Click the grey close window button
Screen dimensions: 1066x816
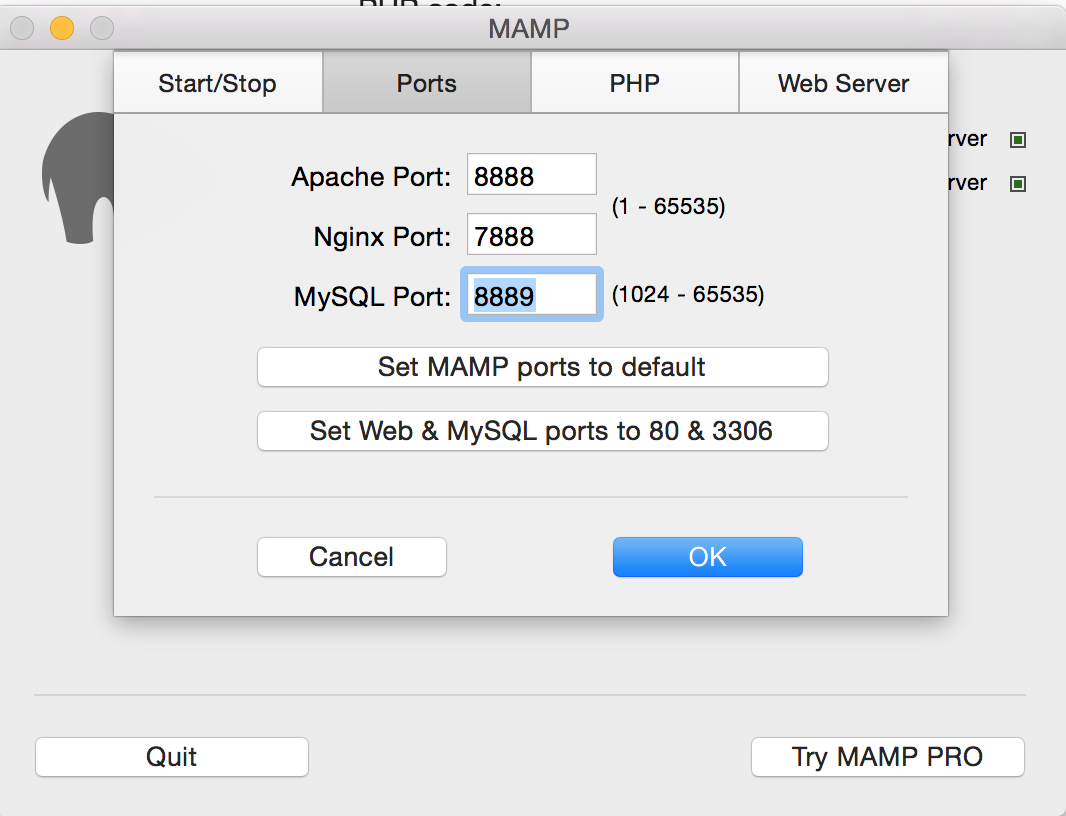click(23, 28)
